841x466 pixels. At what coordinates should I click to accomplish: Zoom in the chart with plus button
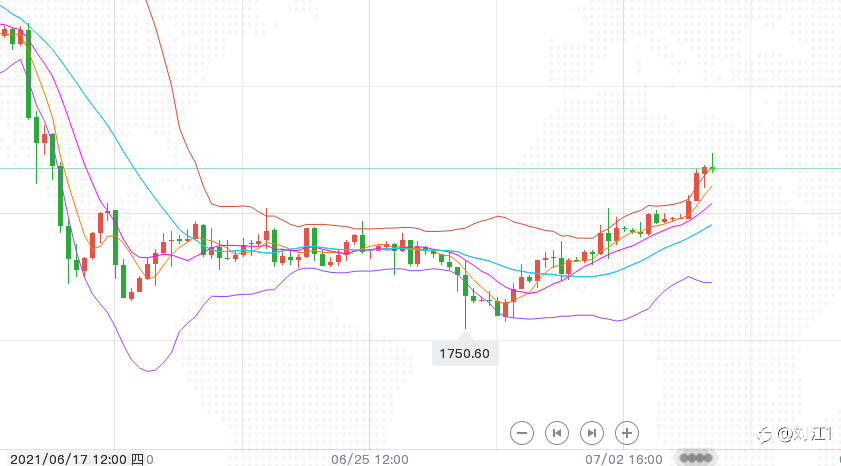(626, 433)
